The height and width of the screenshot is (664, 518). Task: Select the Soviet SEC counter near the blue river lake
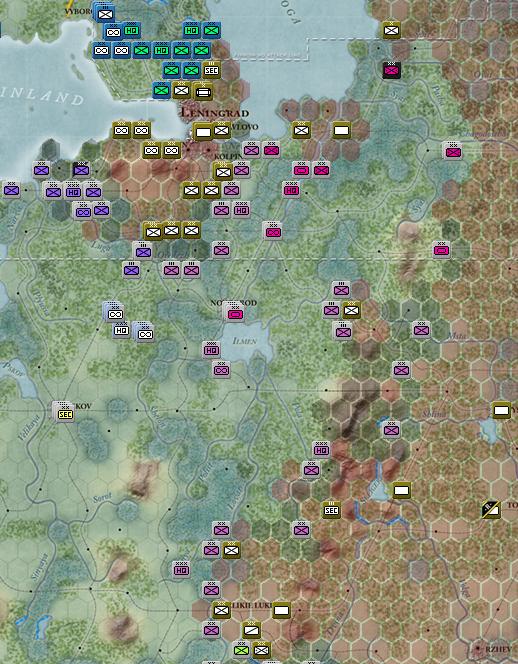331,510
